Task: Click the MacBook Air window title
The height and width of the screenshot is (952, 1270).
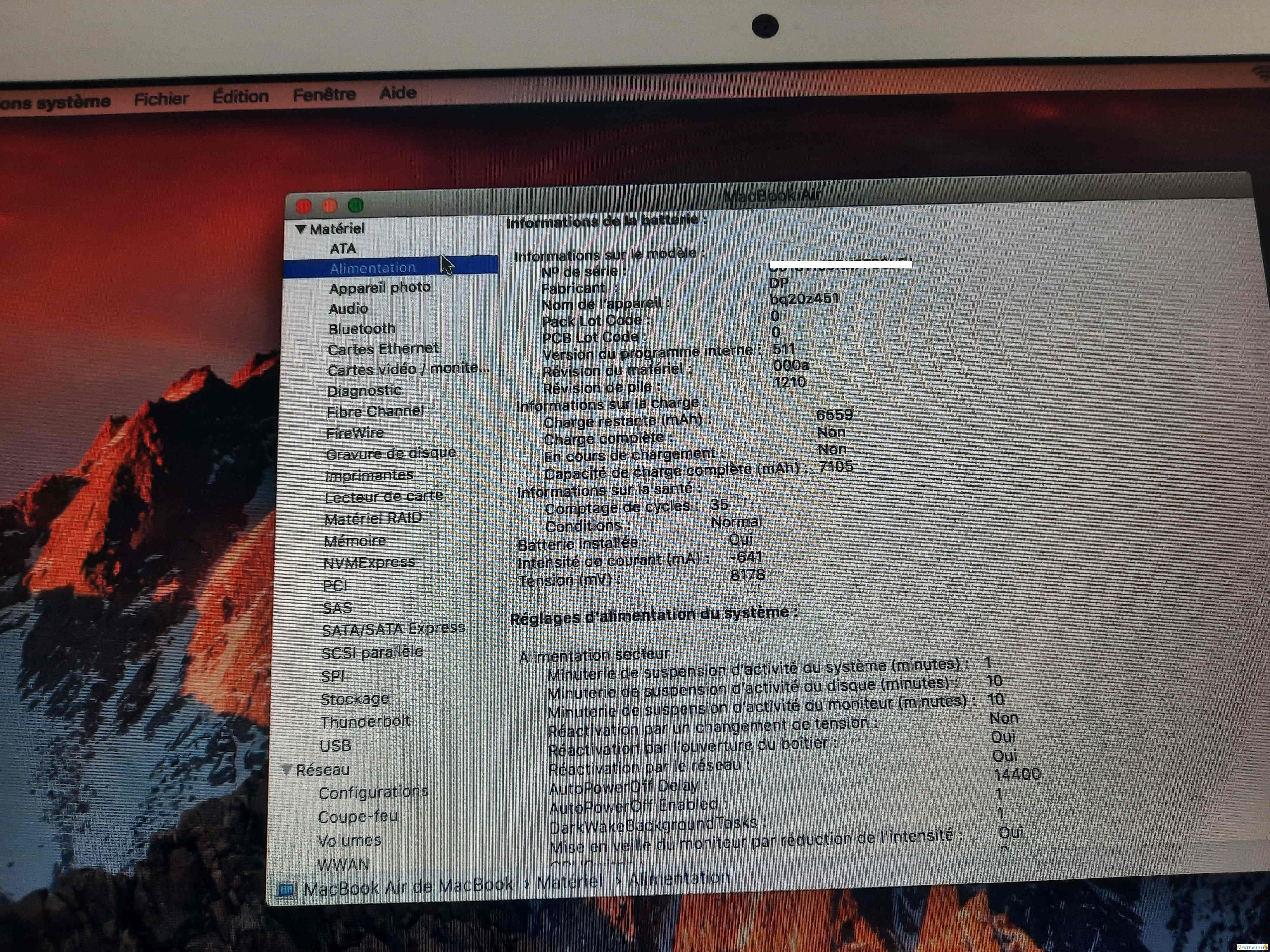Action: pos(772,196)
